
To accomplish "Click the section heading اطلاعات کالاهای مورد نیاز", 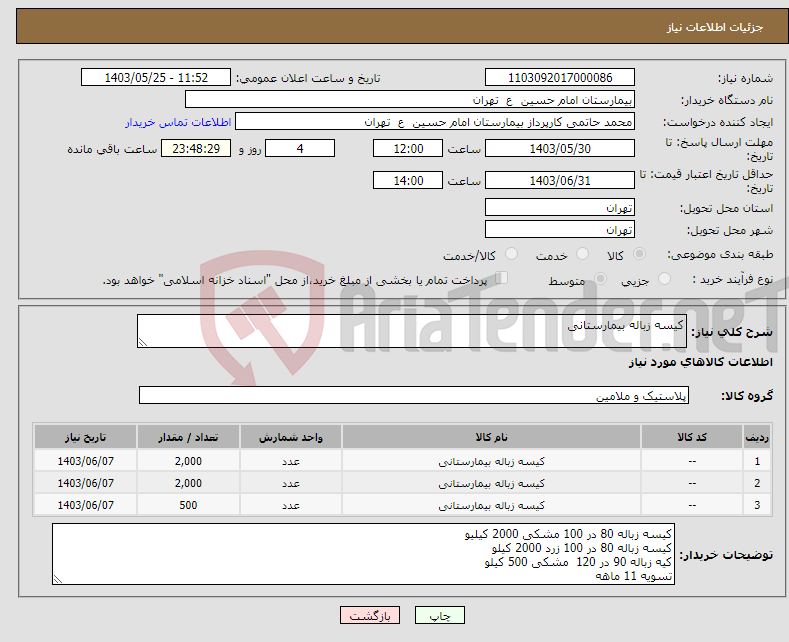I will tap(700, 362).
